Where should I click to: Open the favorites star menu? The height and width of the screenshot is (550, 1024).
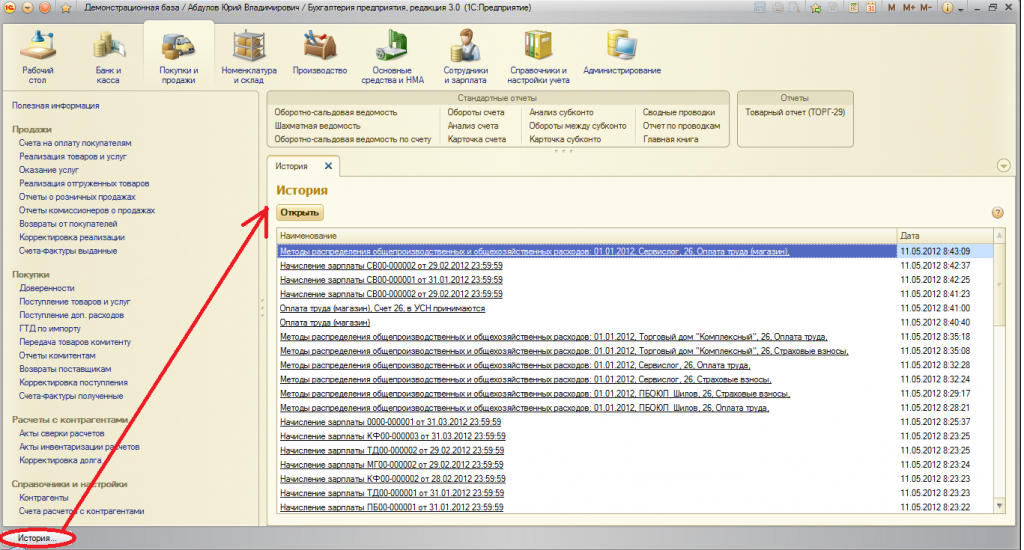66,8
